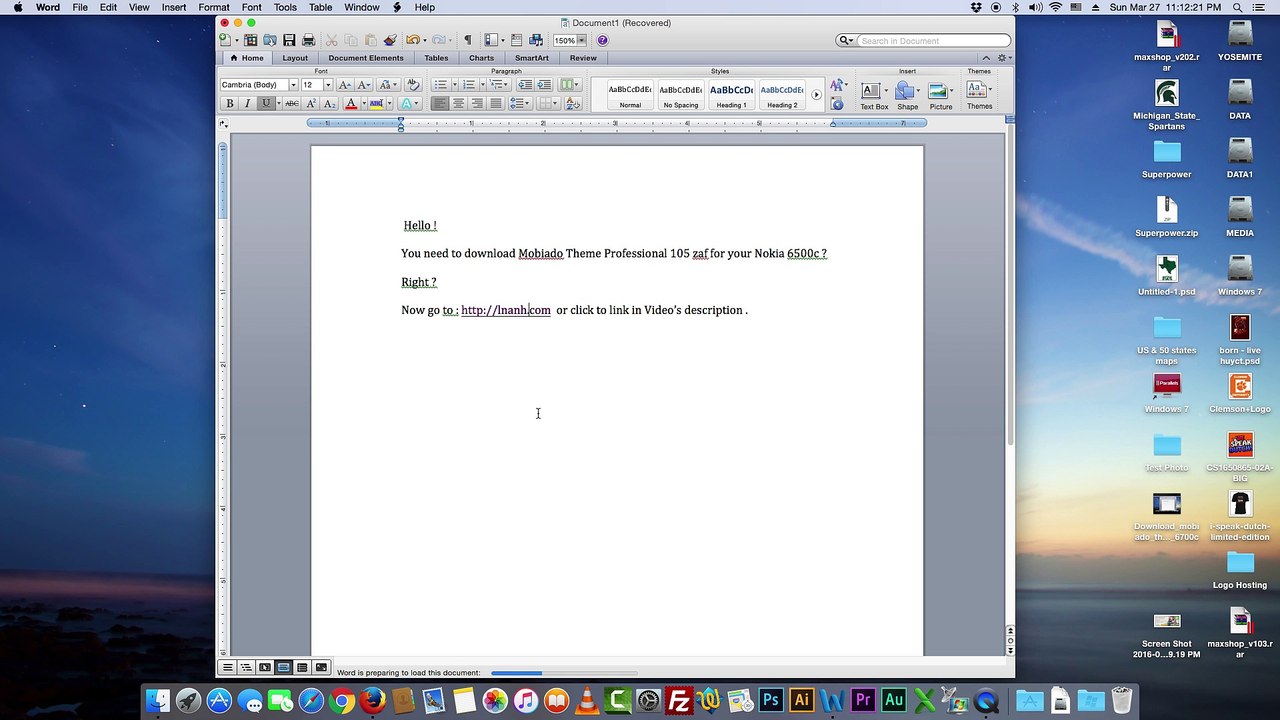Image resolution: width=1280 pixels, height=720 pixels.
Task: Click the New blank document icon
Action: click(225, 40)
